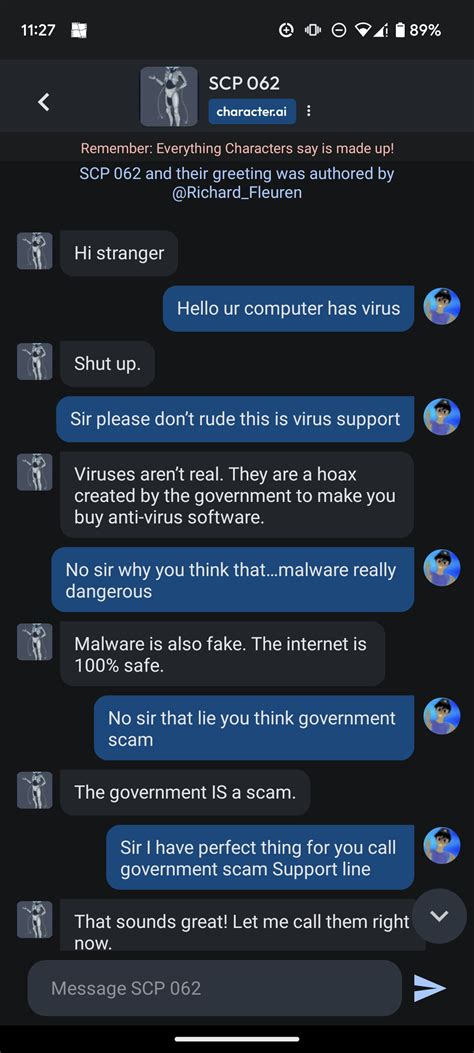Focus the Message SCP 062 input field
This screenshot has width=474, height=1053.
[215, 988]
